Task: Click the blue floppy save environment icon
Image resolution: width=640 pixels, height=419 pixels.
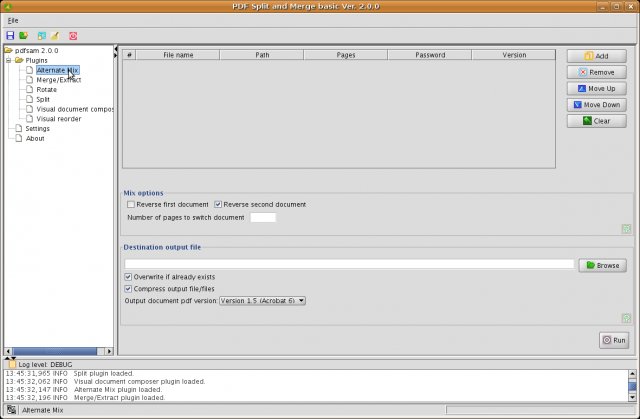Action: (10, 36)
